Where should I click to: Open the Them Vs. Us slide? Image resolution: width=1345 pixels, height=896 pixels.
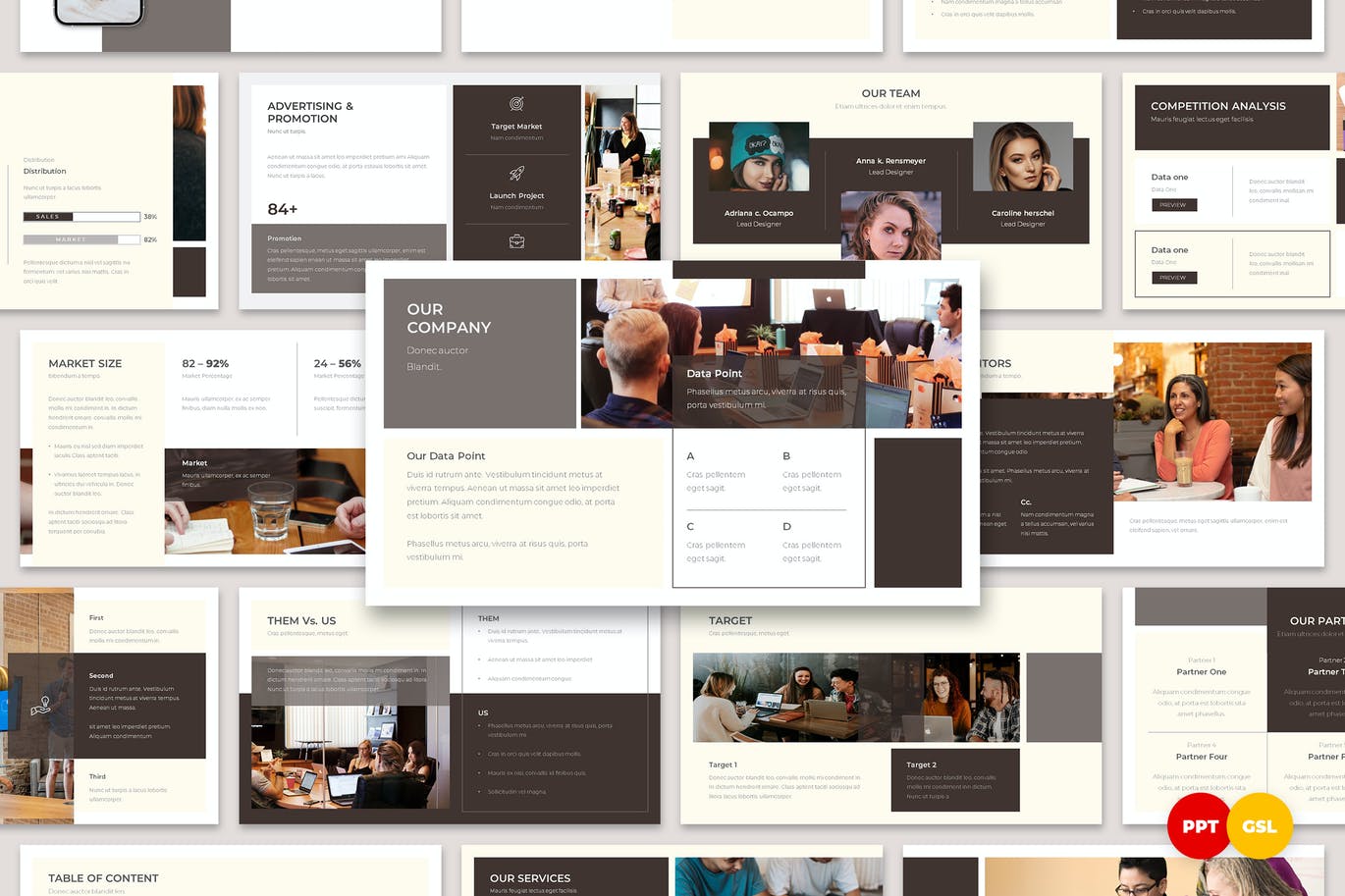coord(301,620)
